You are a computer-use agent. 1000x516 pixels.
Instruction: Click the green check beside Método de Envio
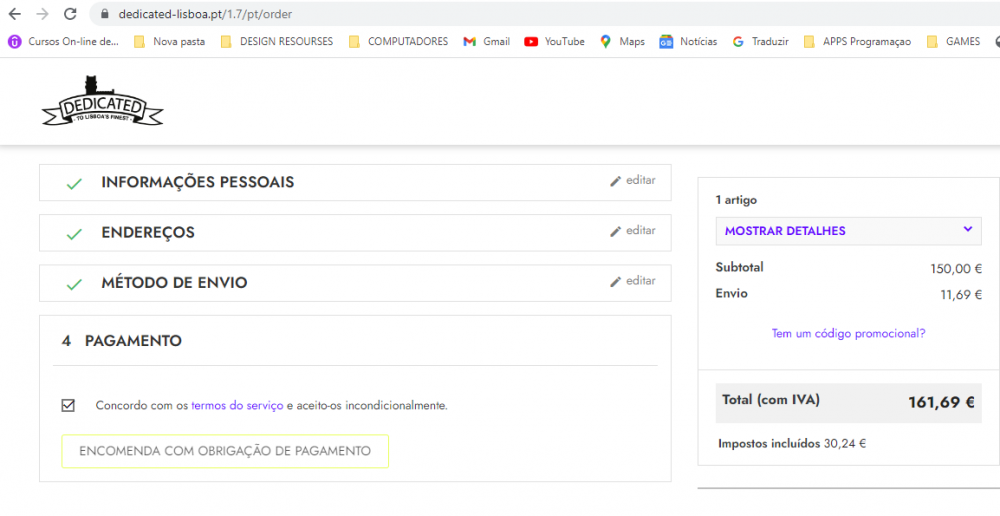point(74,284)
